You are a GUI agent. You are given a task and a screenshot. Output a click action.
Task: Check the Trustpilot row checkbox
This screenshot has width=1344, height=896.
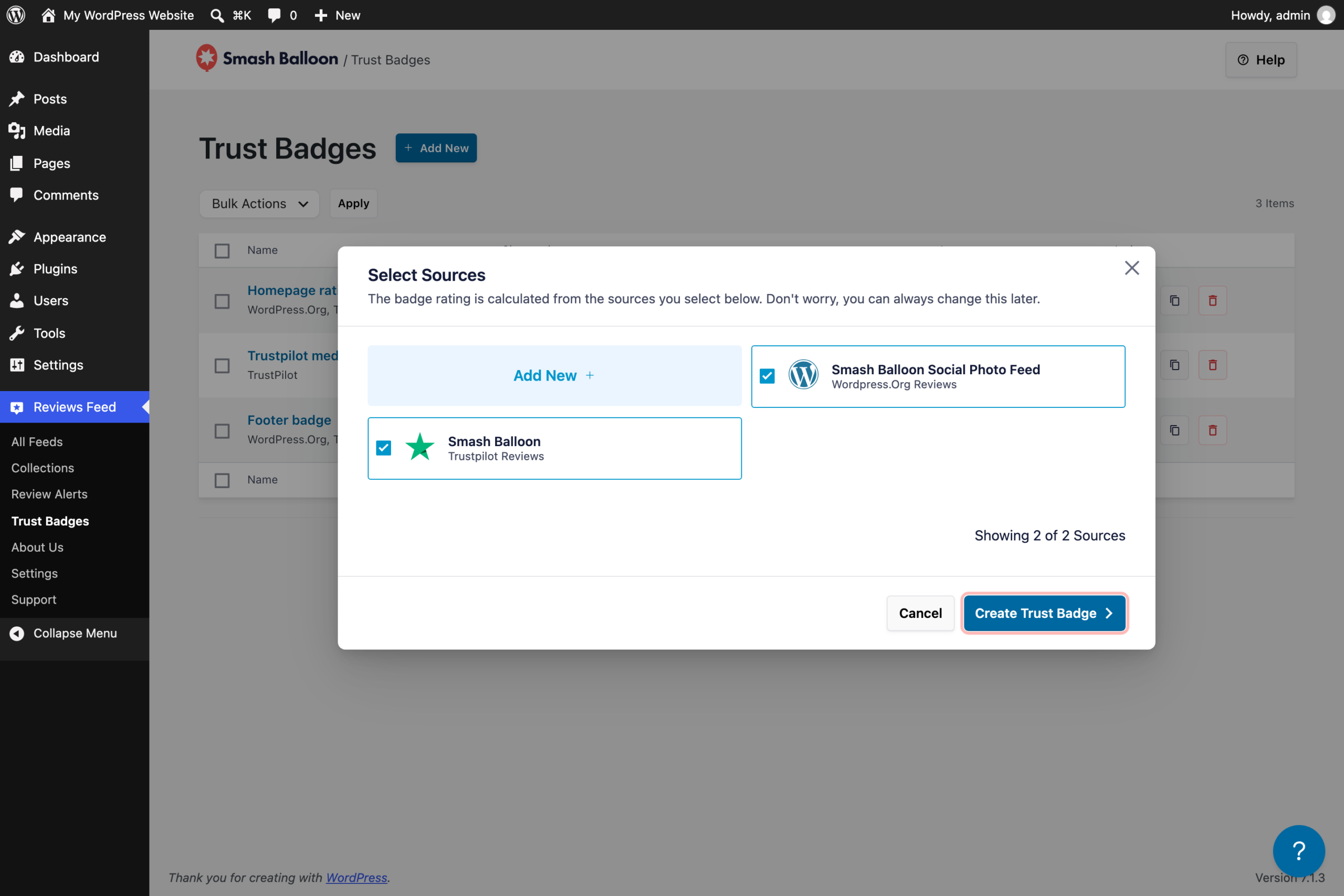222,366
